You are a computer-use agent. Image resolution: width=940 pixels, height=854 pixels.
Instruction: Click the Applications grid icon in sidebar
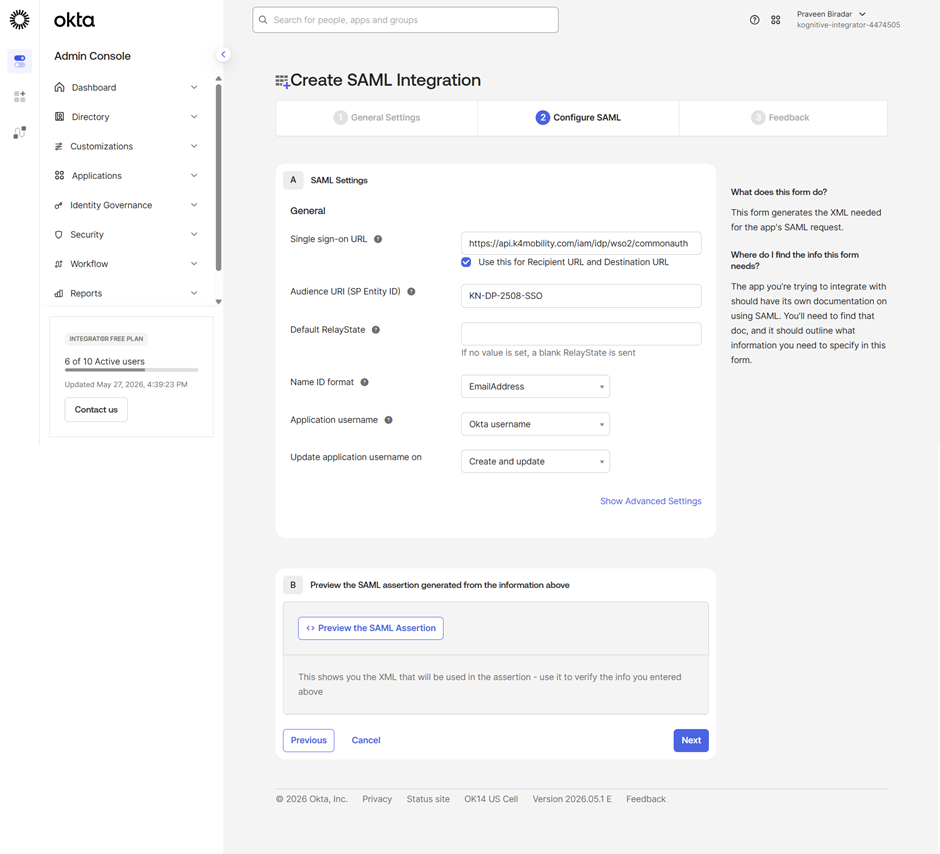59,176
